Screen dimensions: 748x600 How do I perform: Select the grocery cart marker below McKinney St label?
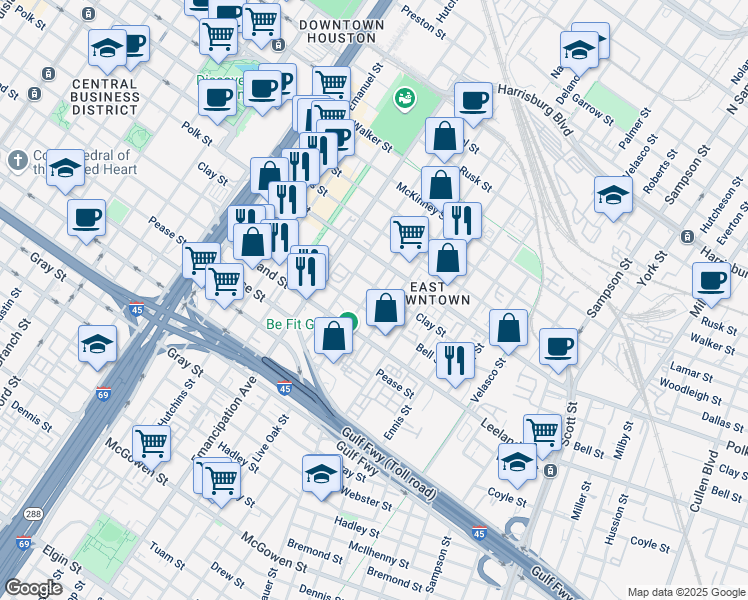409,235
